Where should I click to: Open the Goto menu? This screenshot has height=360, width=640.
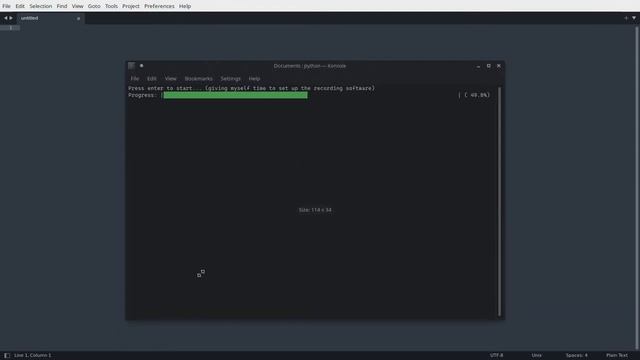(x=94, y=6)
